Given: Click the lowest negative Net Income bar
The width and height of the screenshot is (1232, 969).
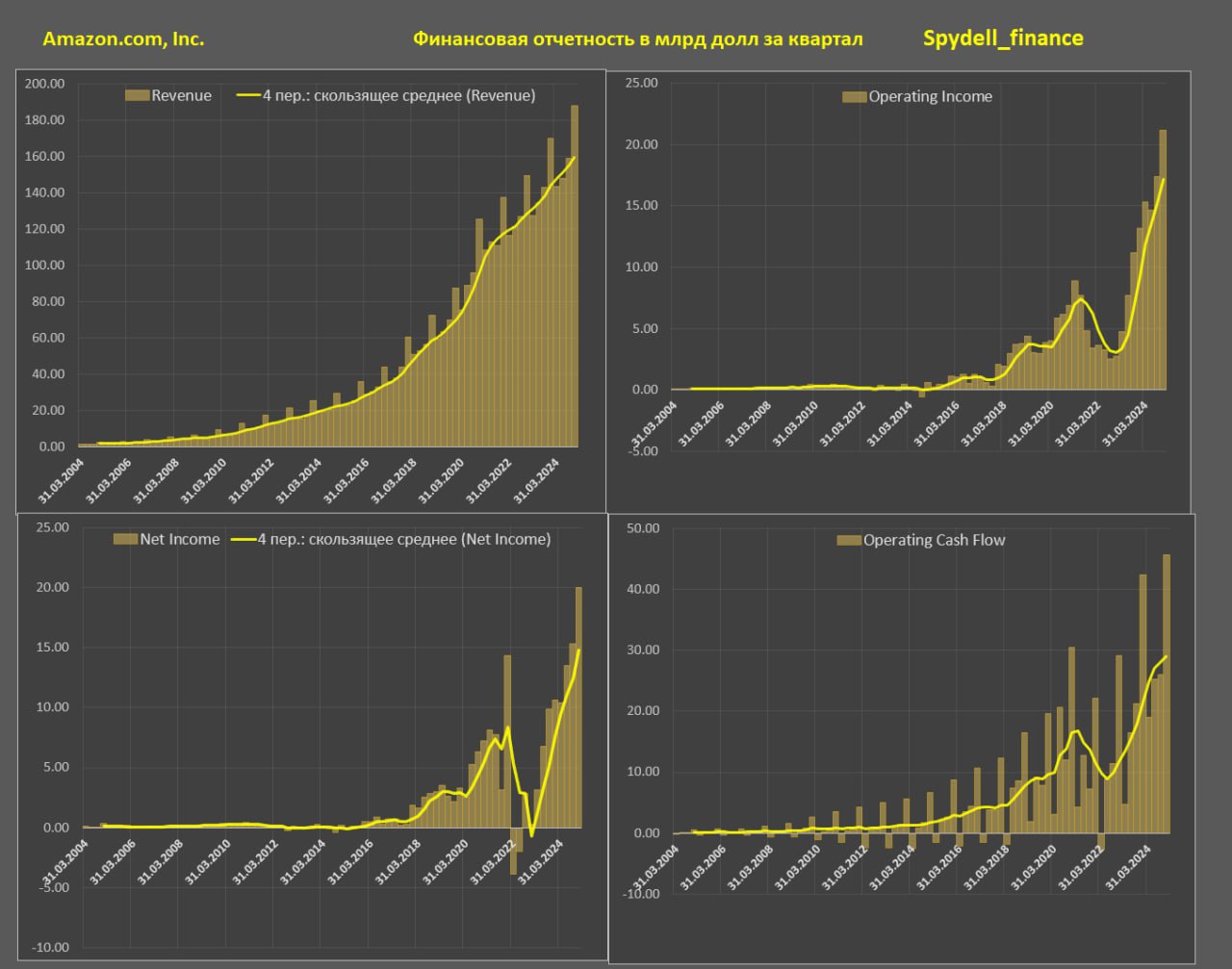Looking at the screenshot, I should coord(513,851).
